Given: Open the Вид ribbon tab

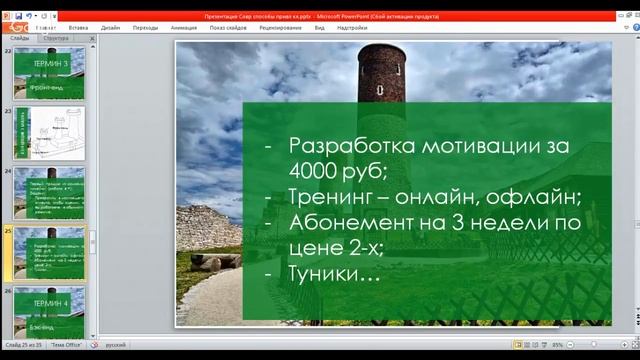Looking at the screenshot, I should (319, 28).
